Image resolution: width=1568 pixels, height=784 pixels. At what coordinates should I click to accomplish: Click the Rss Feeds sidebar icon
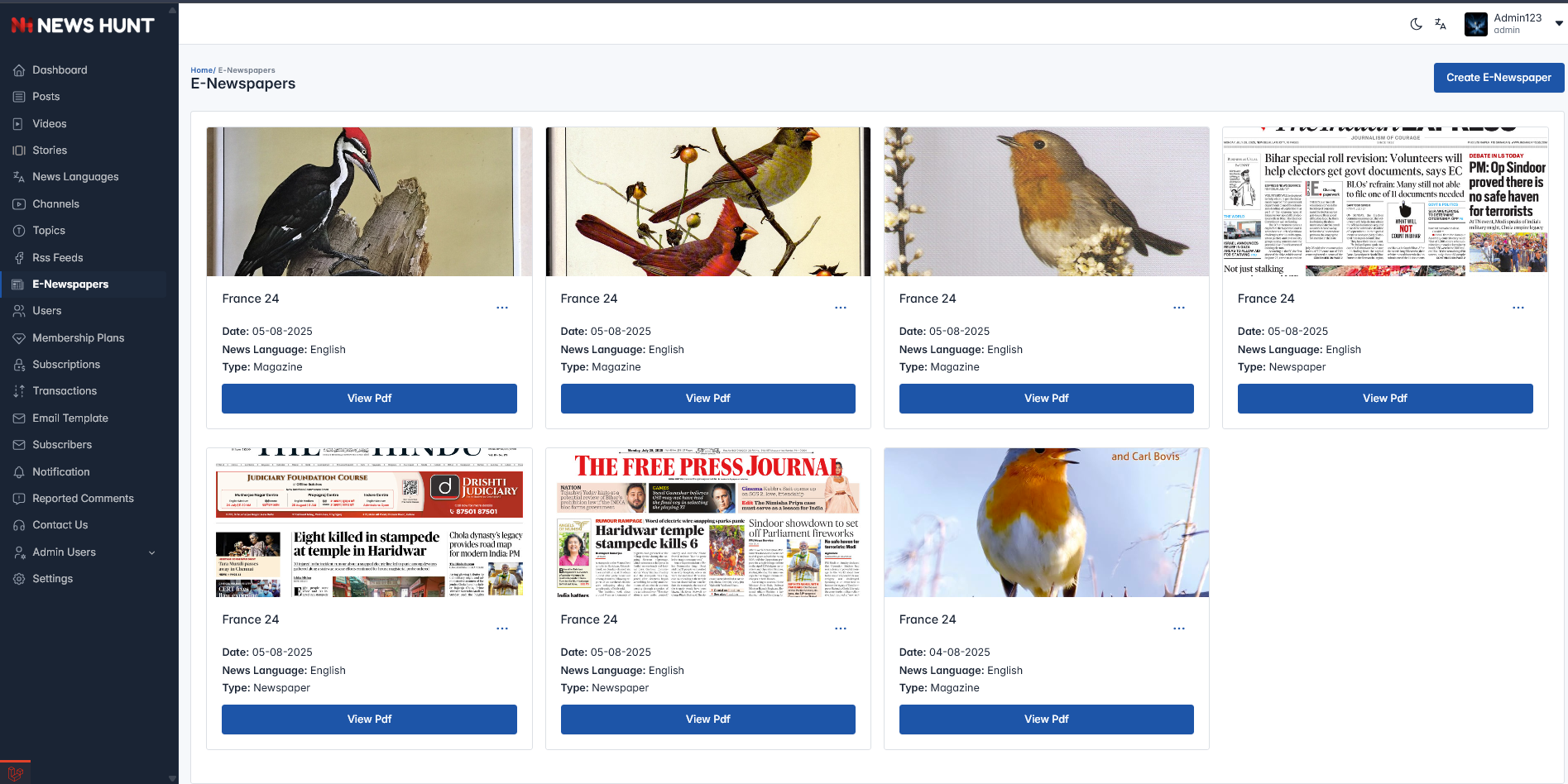[x=19, y=258]
